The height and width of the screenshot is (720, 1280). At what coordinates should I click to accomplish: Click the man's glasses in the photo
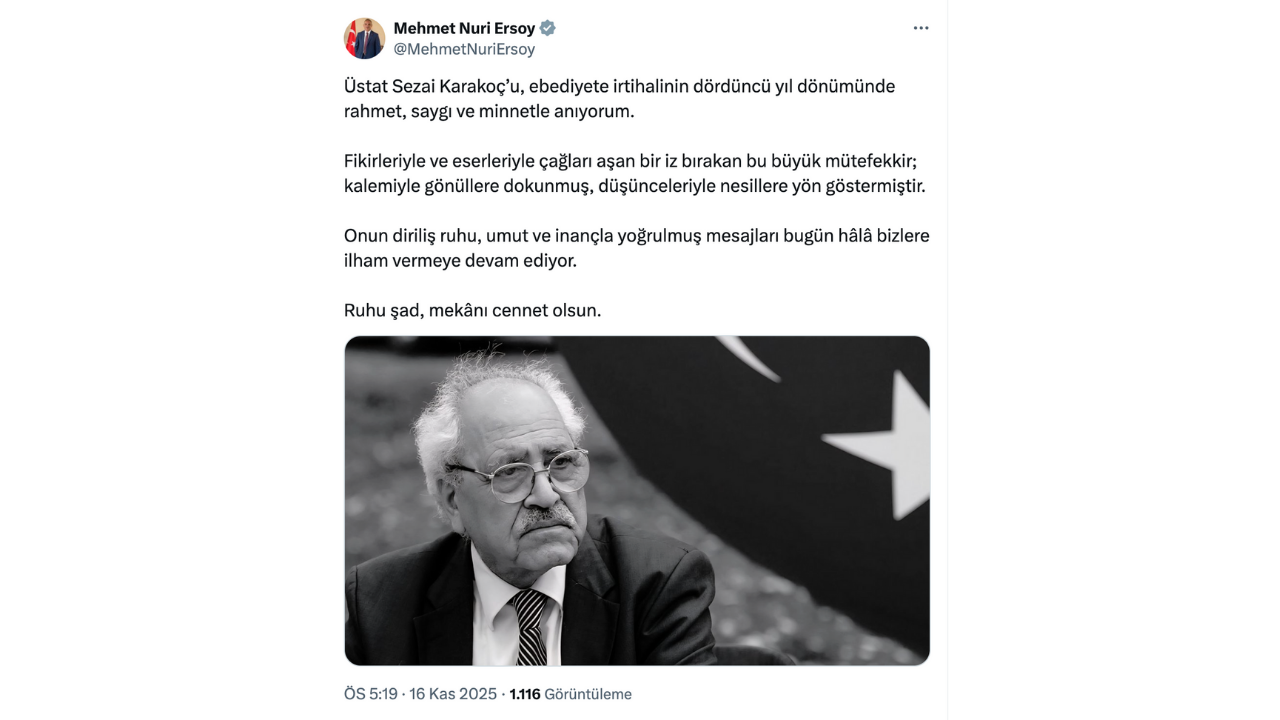520,473
